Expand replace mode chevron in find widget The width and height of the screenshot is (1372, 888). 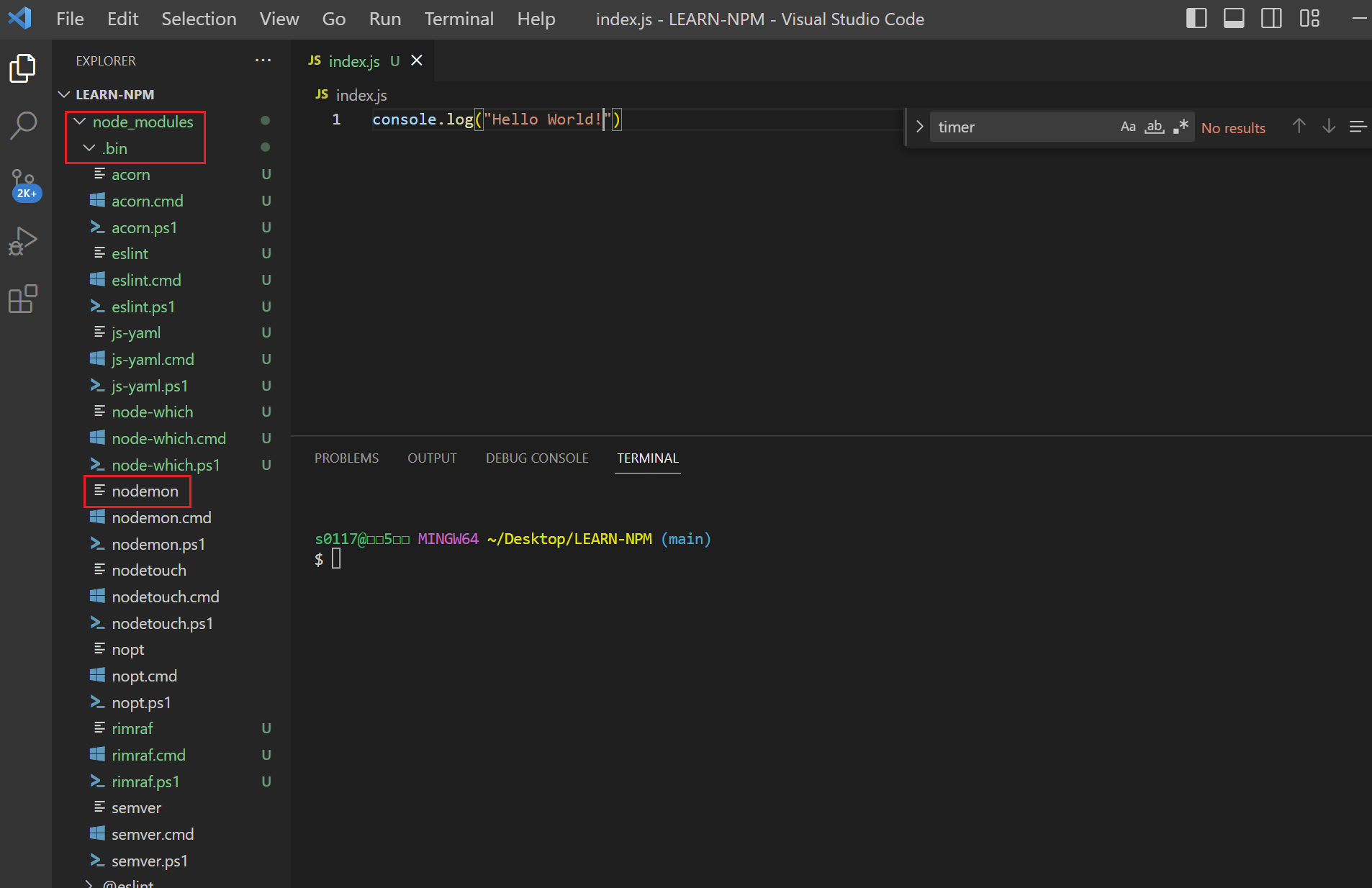tap(919, 127)
